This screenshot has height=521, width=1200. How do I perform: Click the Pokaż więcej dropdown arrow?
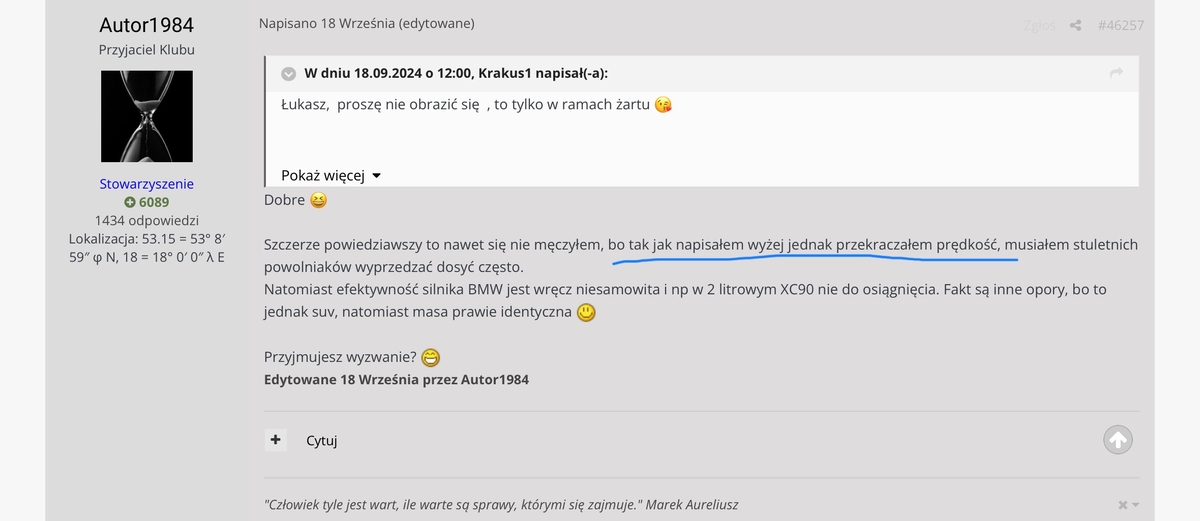pyautogui.click(x=376, y=176)
